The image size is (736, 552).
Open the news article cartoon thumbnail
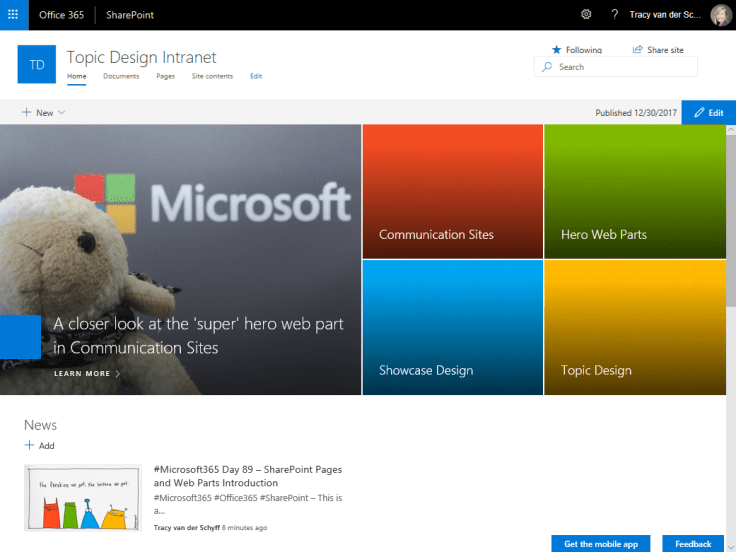click(82, 497)
